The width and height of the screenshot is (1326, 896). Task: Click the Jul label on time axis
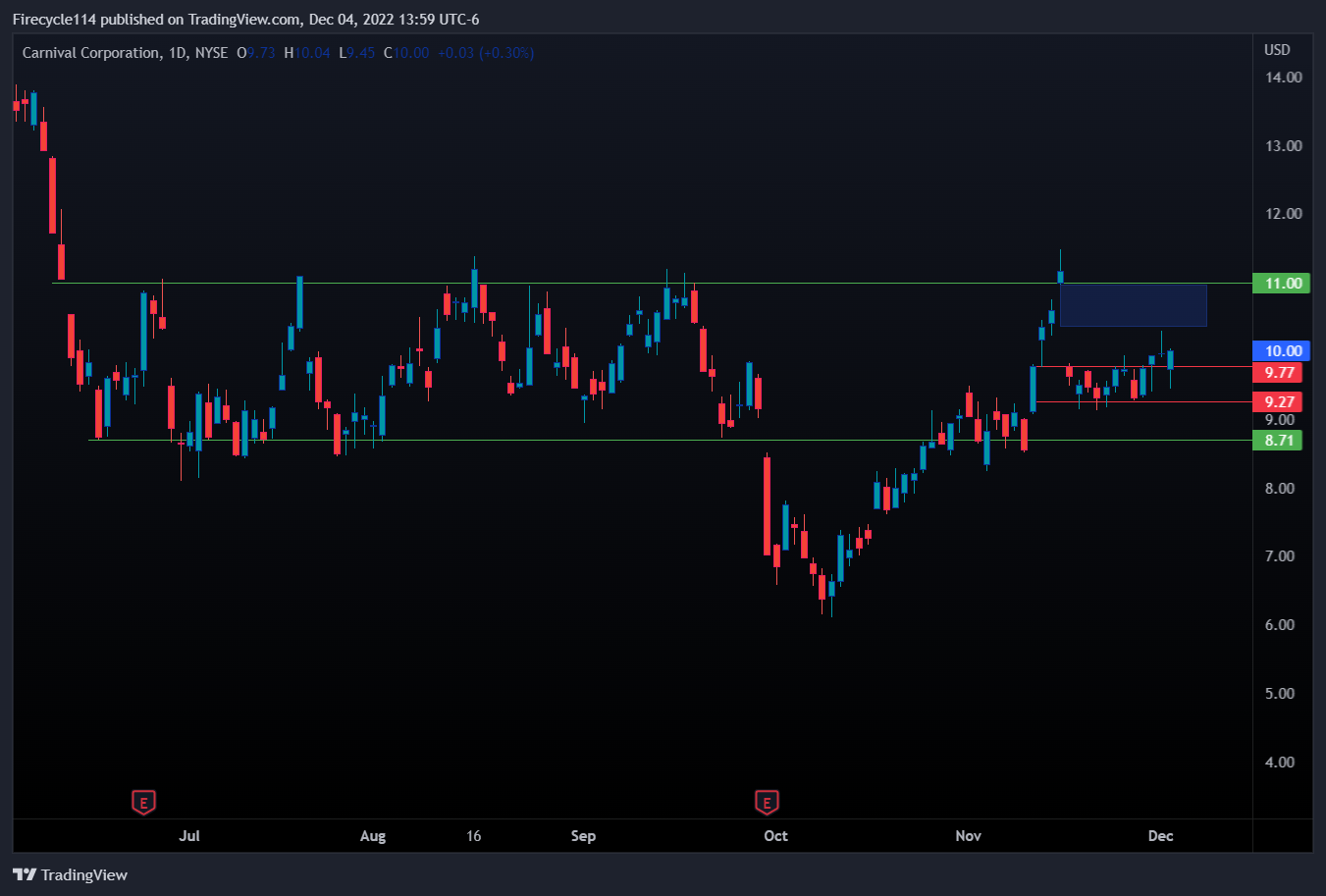point(189,836)
